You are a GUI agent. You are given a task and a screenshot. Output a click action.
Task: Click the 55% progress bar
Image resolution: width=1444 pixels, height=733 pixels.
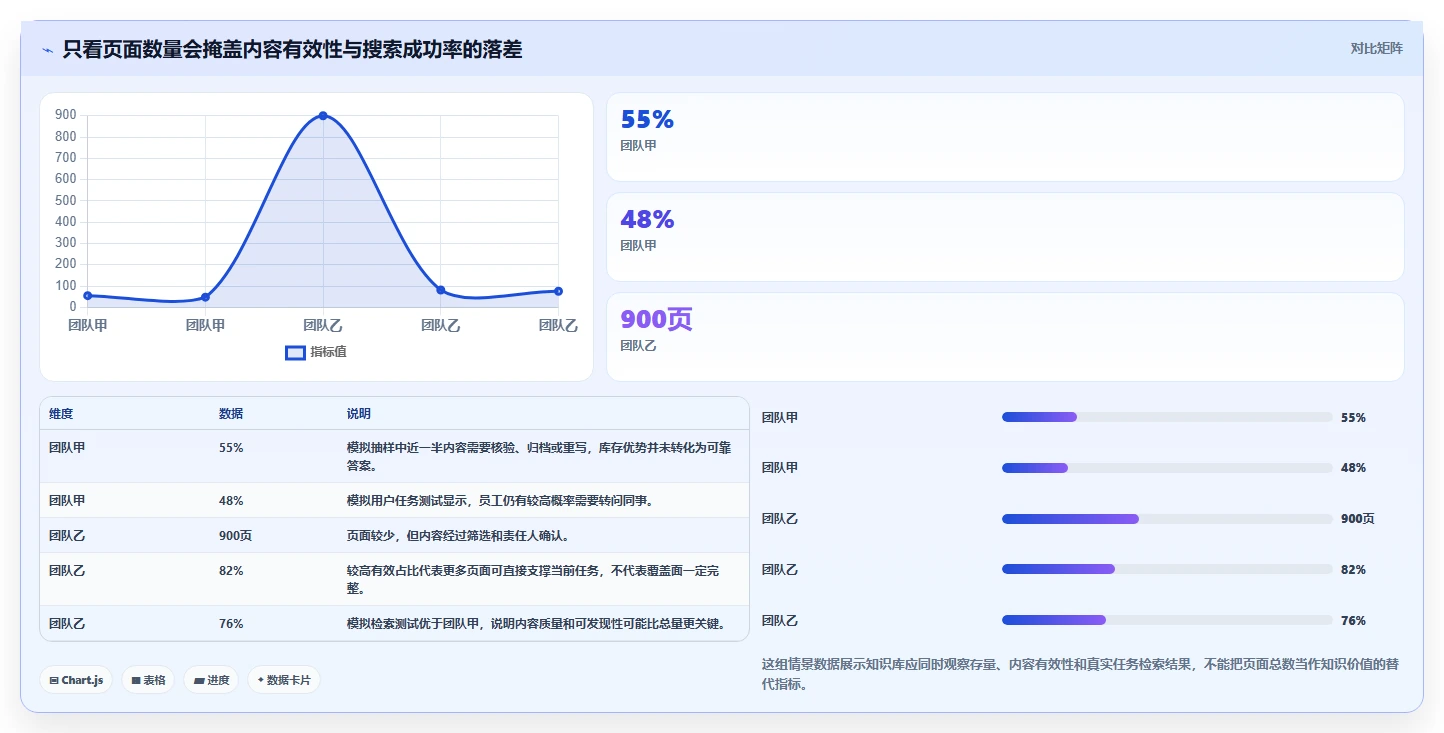click(1167, 417)
